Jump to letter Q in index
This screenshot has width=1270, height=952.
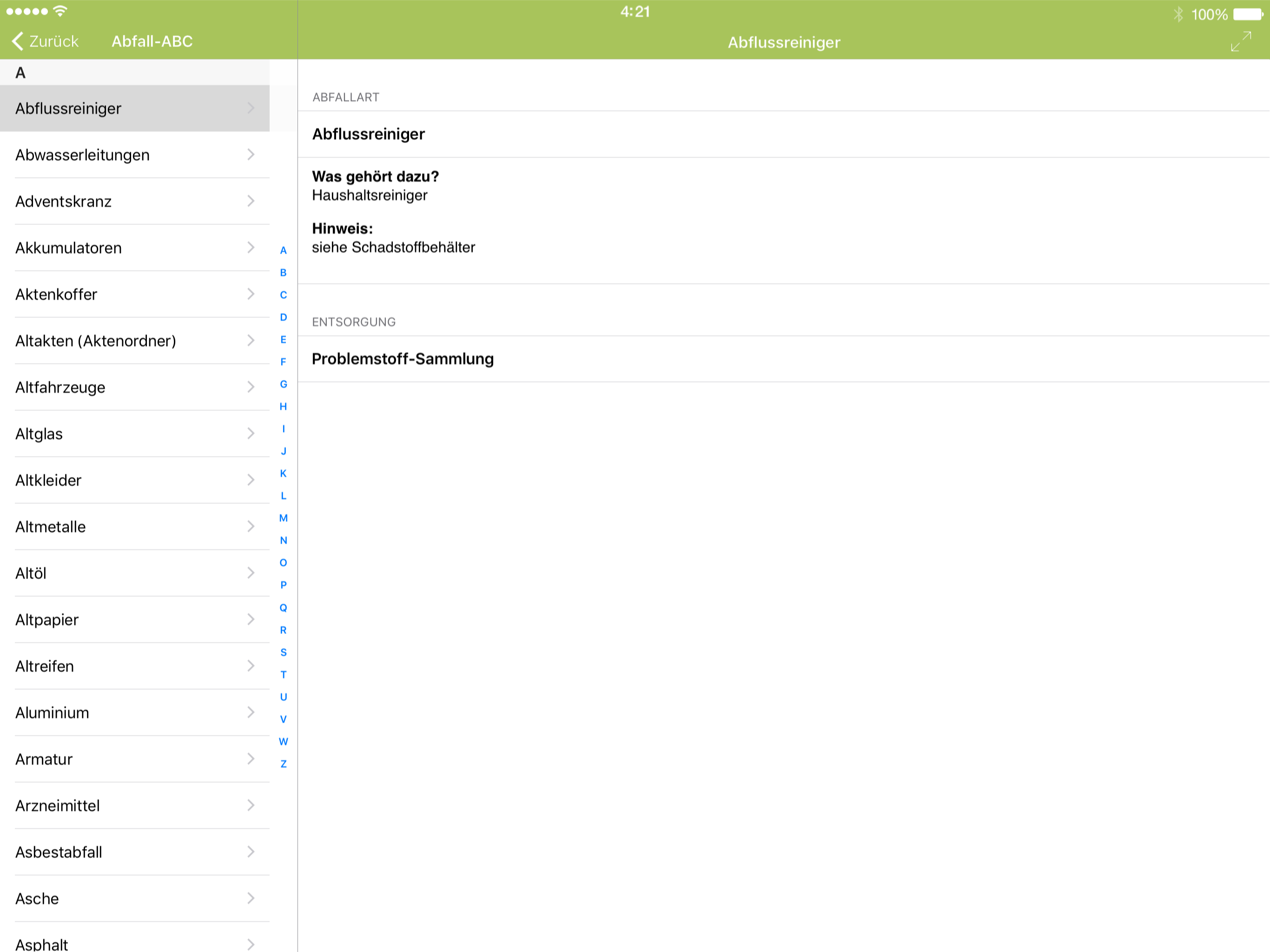(x=284, y=608)
